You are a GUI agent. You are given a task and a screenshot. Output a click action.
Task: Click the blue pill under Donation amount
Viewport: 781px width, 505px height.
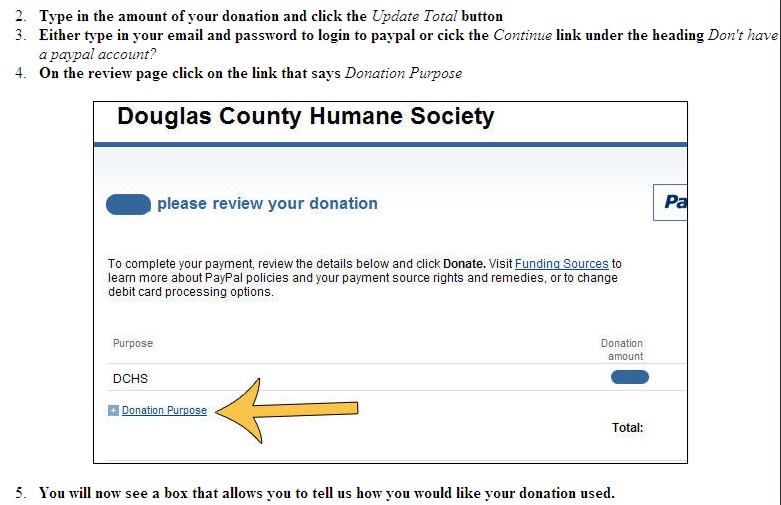click(x=629, y=377)
